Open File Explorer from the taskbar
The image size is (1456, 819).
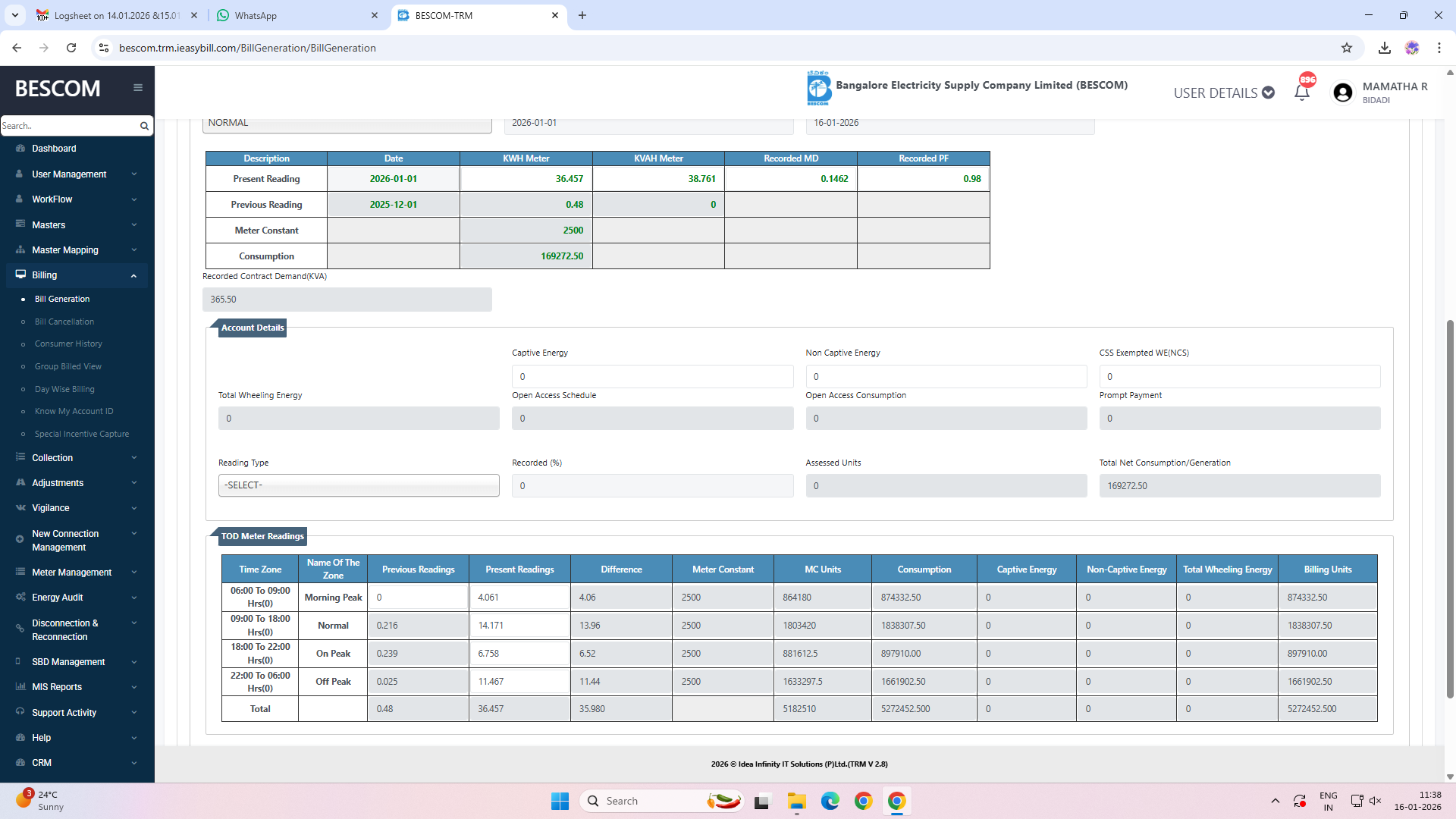click(x=796, y=801)
